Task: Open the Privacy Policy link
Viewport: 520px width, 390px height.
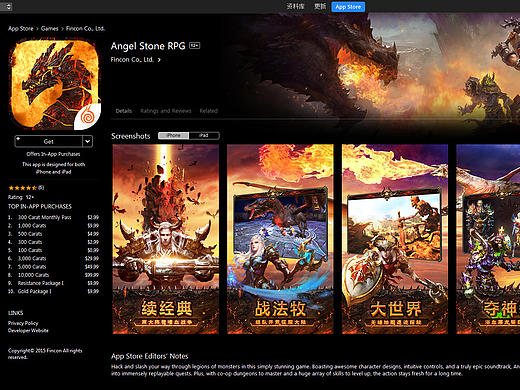Action: tap(23, 323)
